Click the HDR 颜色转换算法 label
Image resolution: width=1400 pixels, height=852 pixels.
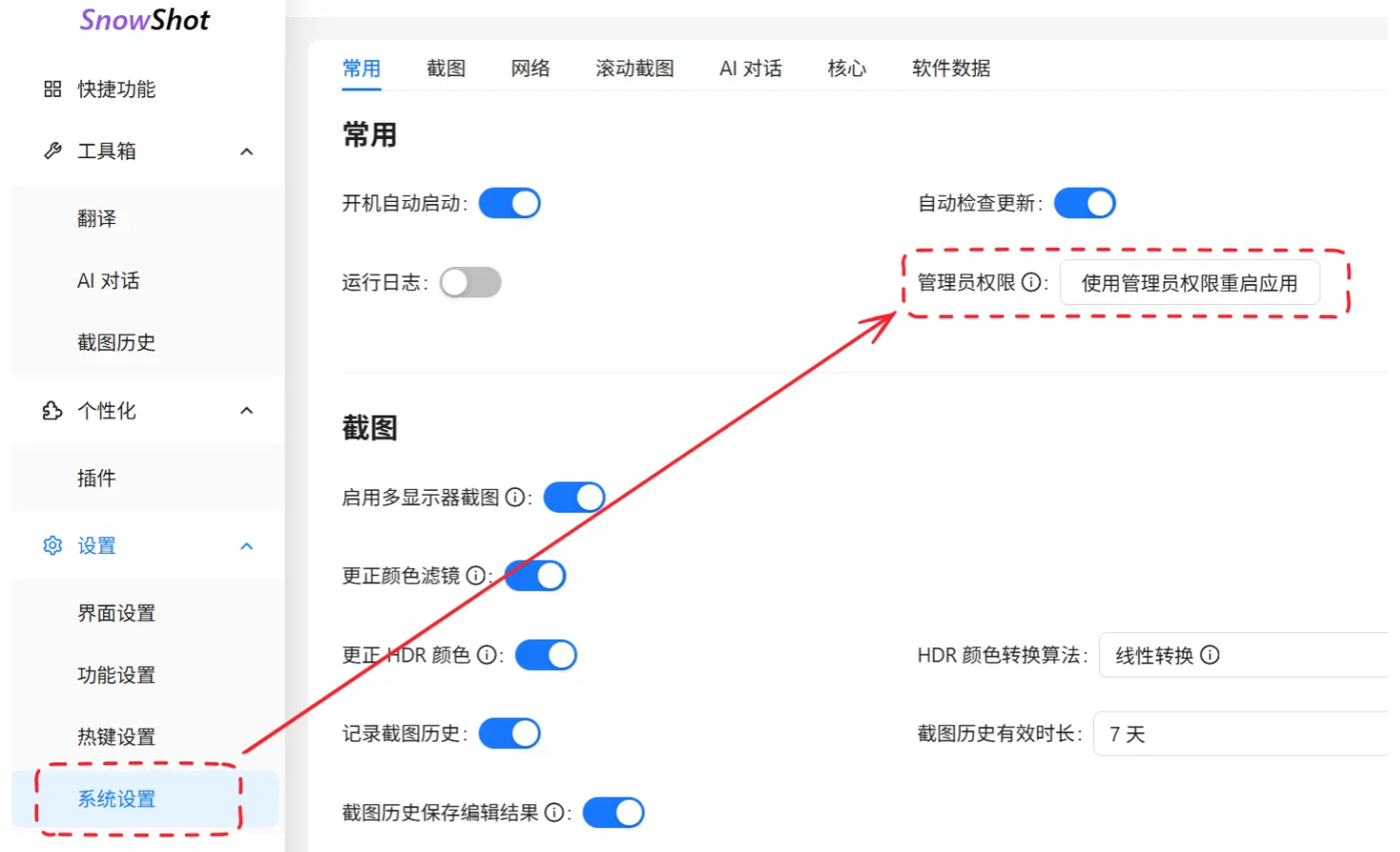coord(1003,655)
